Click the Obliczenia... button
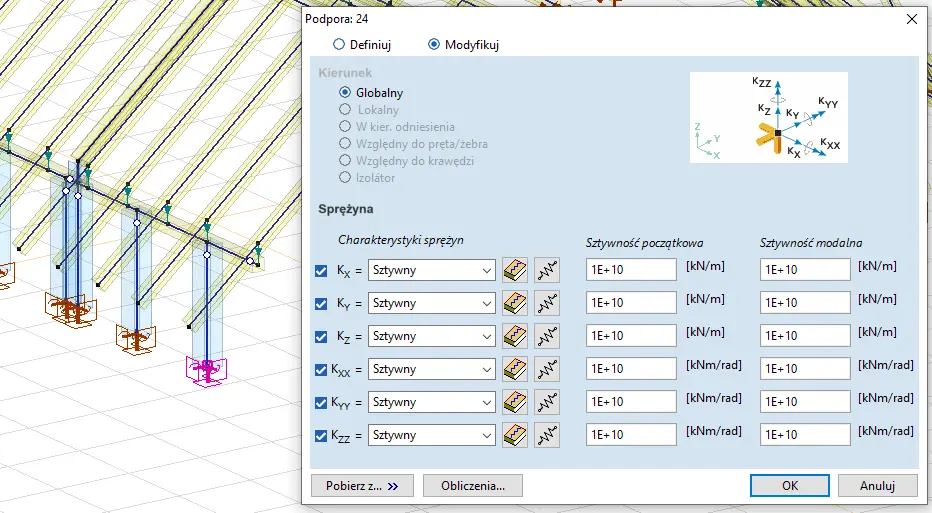This screenshot has height=513, width=932. [x=472, y=486]
